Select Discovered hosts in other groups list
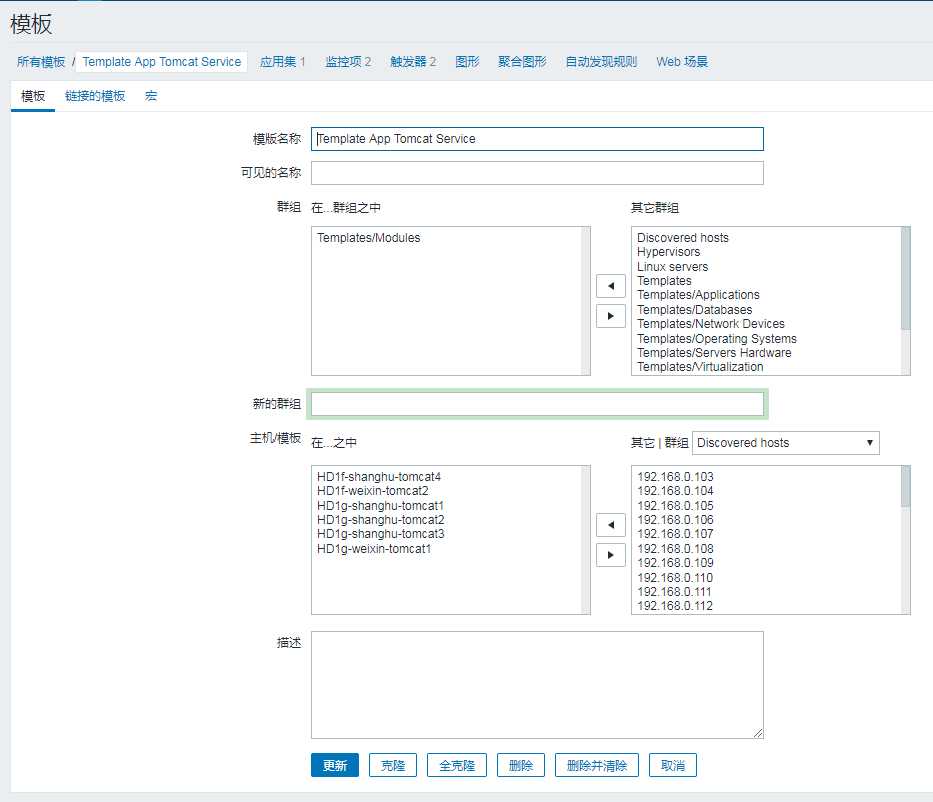 pyautogui.click(x=682, y=237)
